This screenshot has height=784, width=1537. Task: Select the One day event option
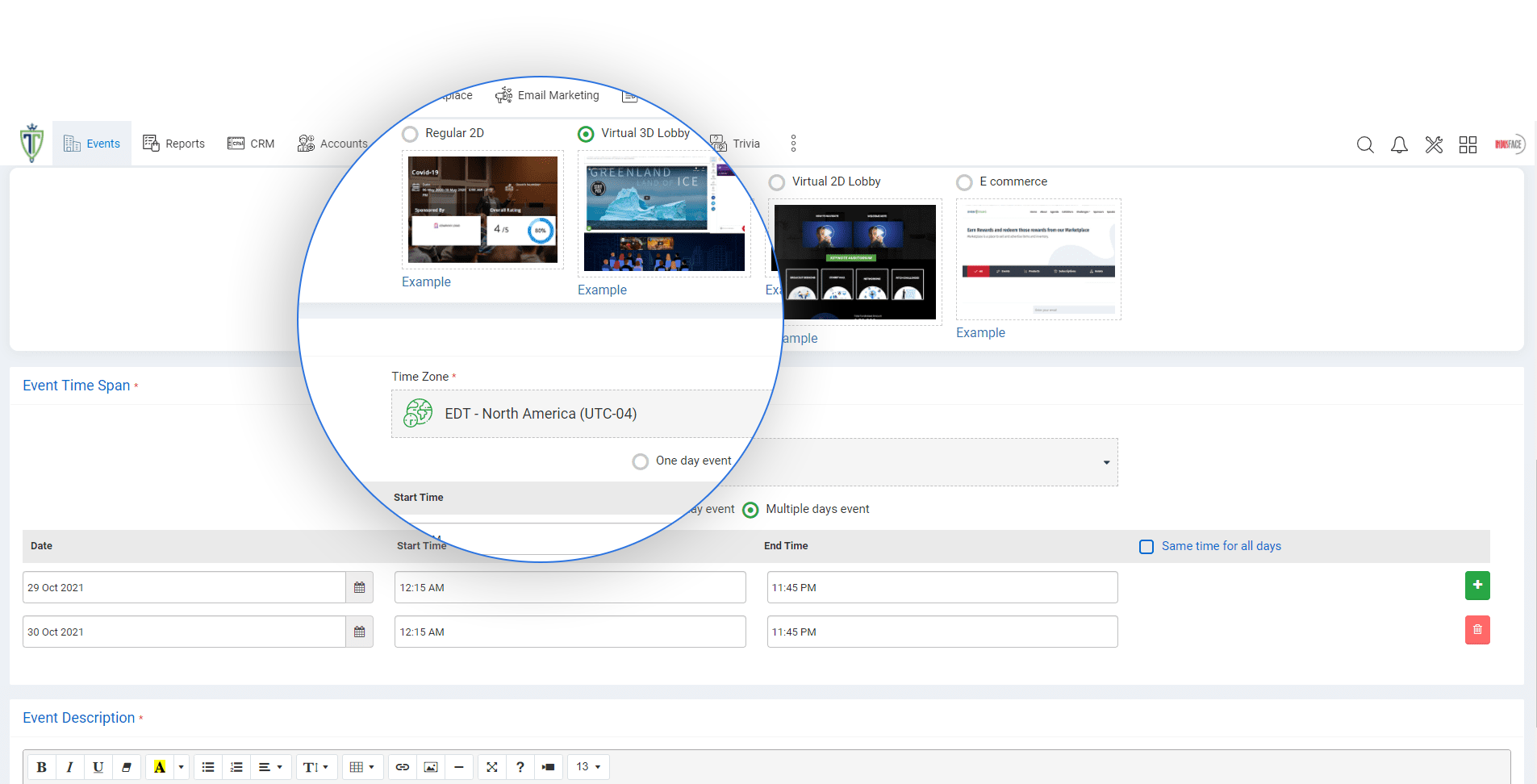tap(640, 461)
